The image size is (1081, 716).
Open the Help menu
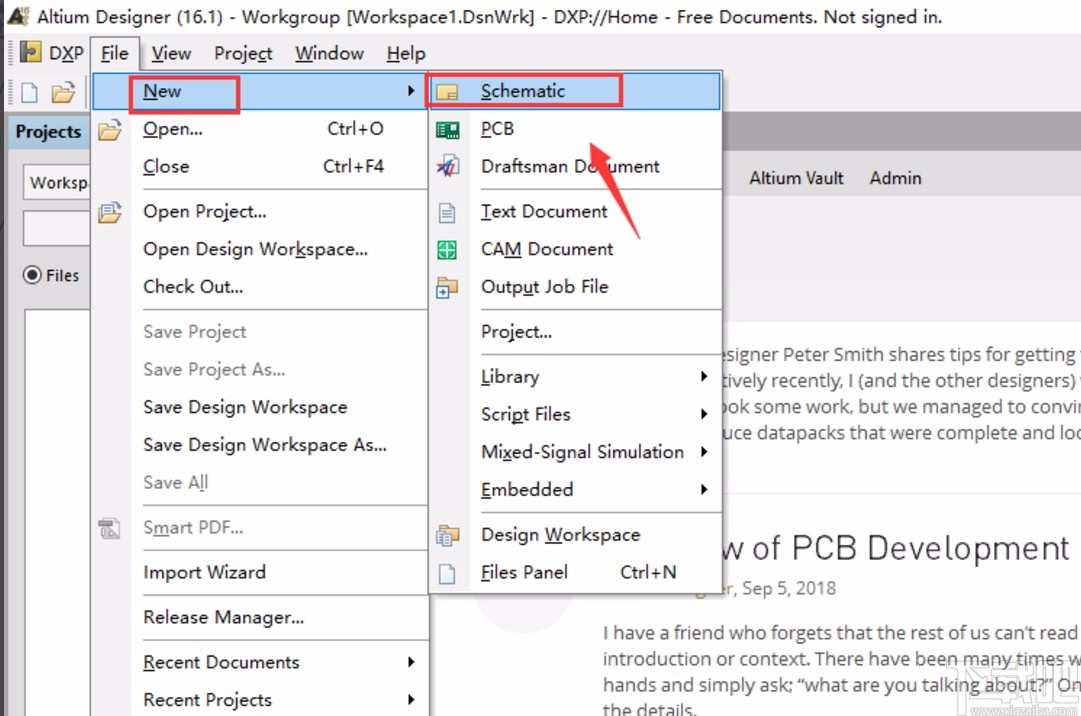[x=405, y=53]
